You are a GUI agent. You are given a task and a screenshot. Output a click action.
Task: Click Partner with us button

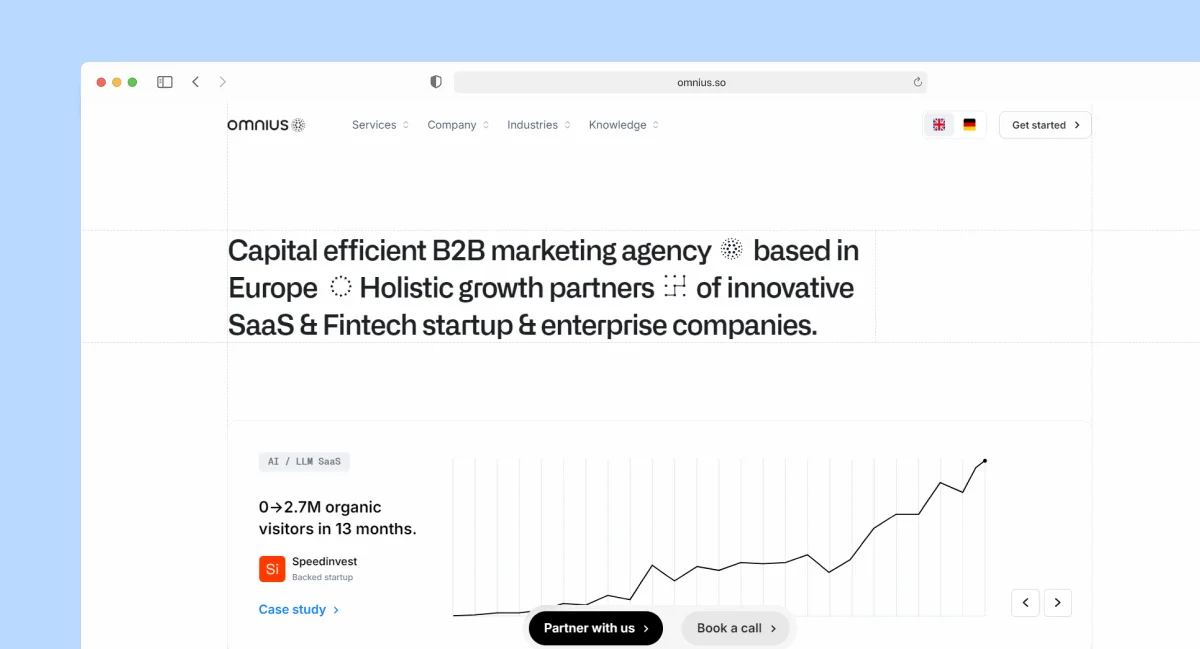pos(596,628)
